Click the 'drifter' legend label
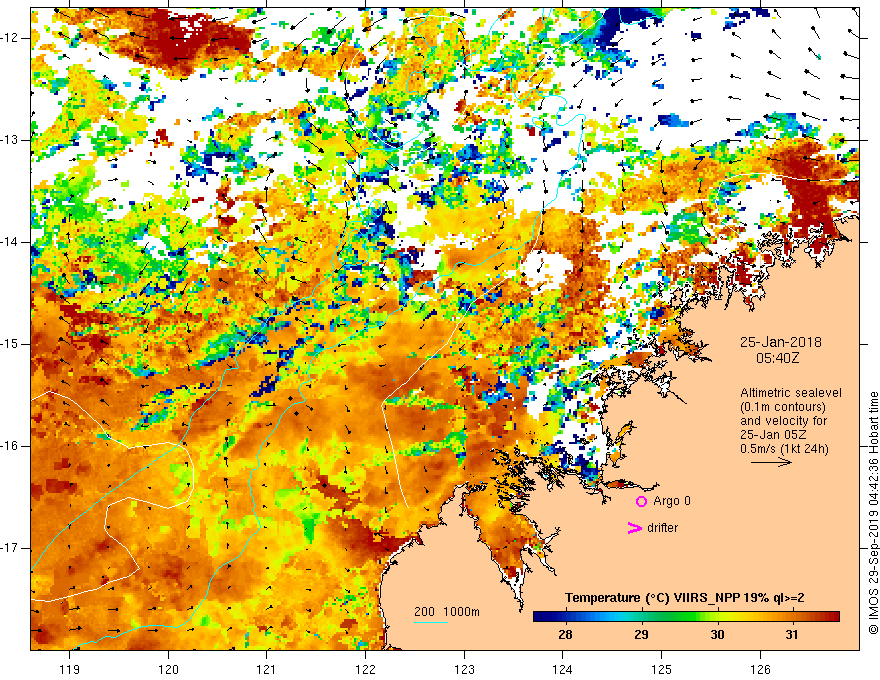Viewport: 880px width, 680px height. pos(662,528)
